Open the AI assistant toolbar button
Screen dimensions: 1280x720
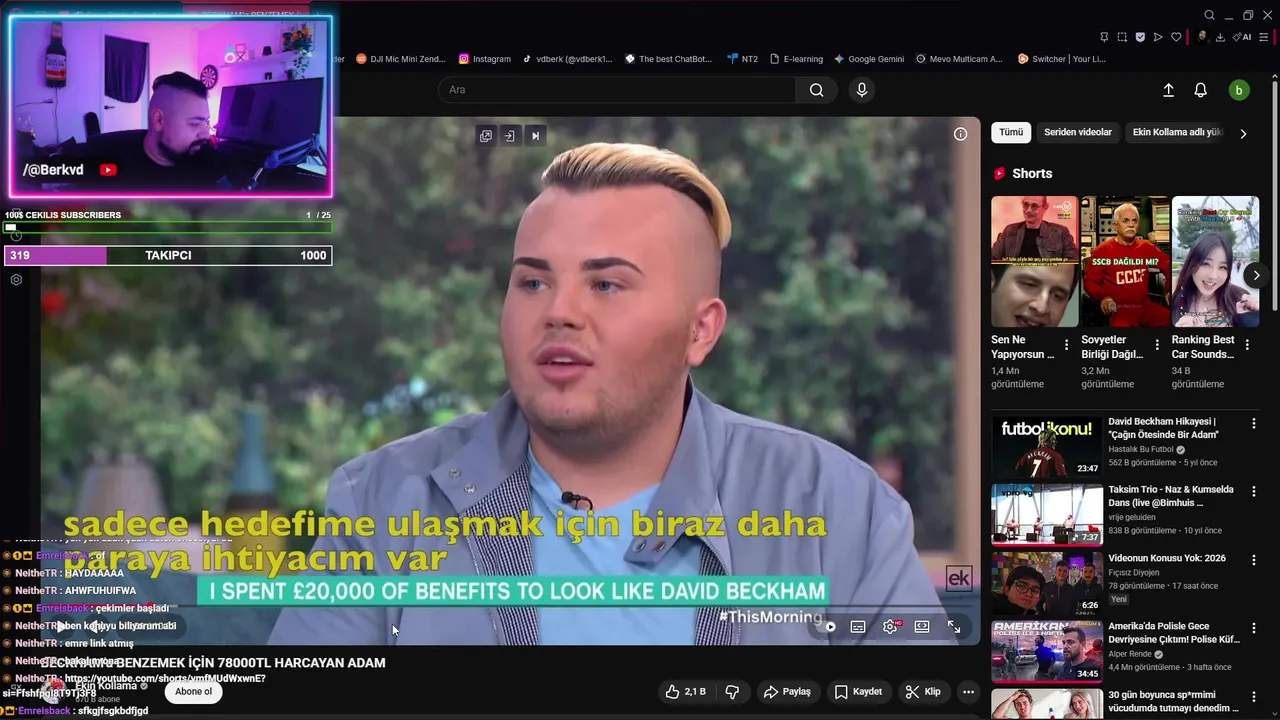(x=1243, y=37)
